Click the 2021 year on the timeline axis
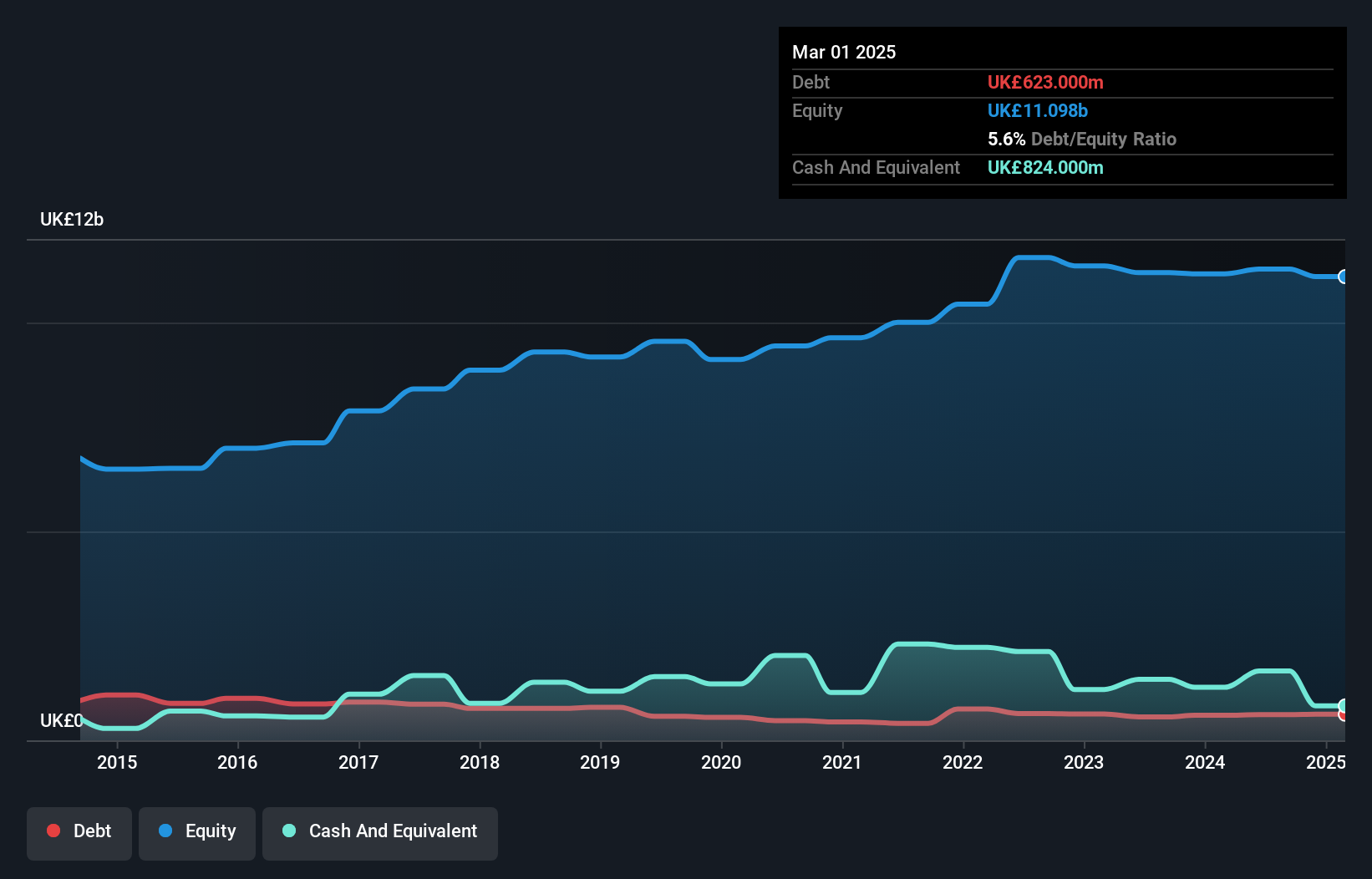The width and height of the screenshot is (1372, 879). (841, 762)
